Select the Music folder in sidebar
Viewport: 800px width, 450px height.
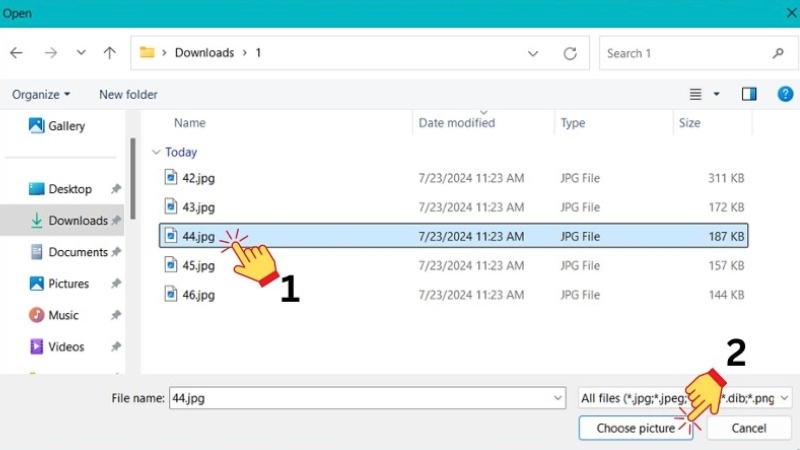point(62,315)
